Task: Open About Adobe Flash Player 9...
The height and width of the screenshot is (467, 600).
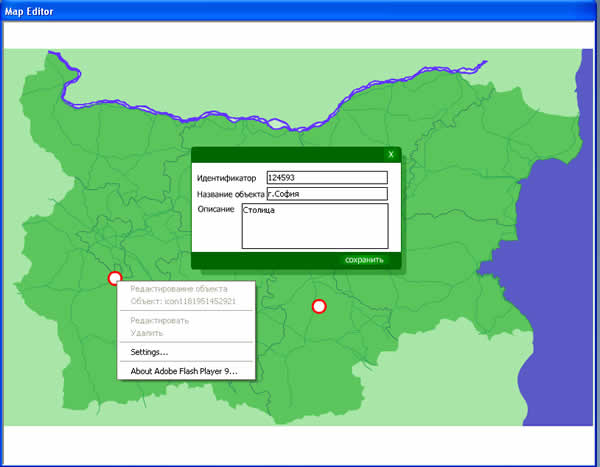Action: coord(185,371)
